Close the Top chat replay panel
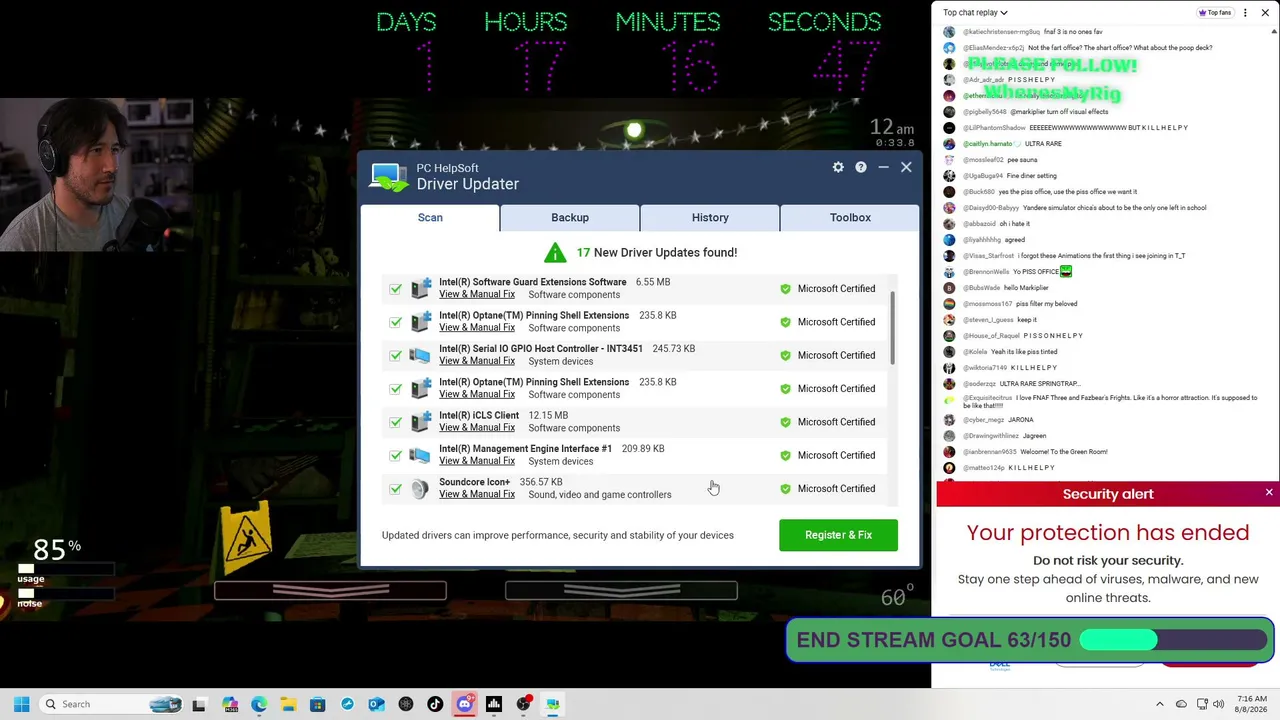This screenshot has width=1280, height=720. 1265,13
